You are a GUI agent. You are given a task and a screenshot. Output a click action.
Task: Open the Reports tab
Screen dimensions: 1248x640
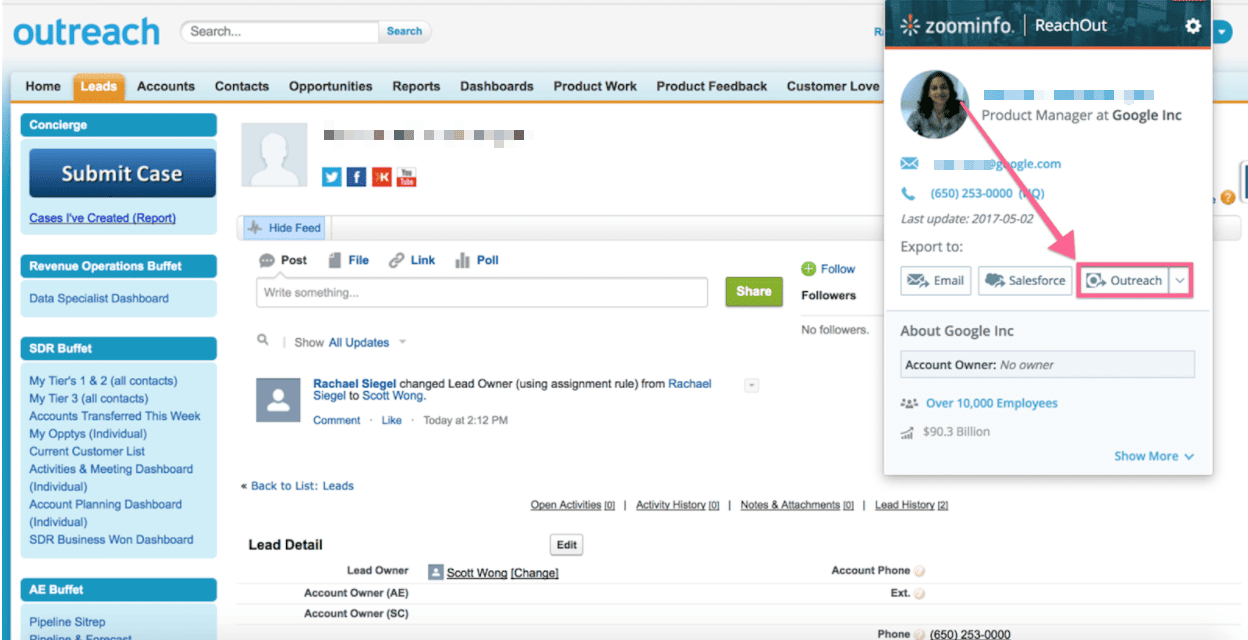coord(416,86)
